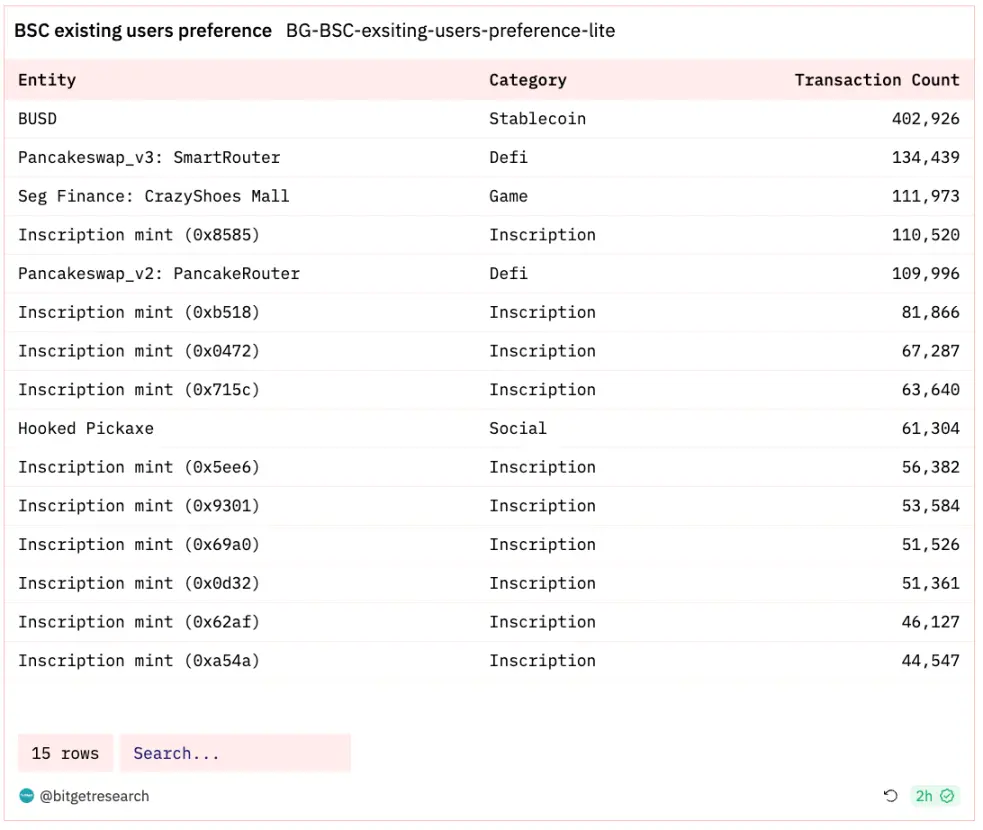Click Seg Finance: CrazyShoes Mall entry
The width and height of the screenshot is (983, 830).
pos(153,196)
